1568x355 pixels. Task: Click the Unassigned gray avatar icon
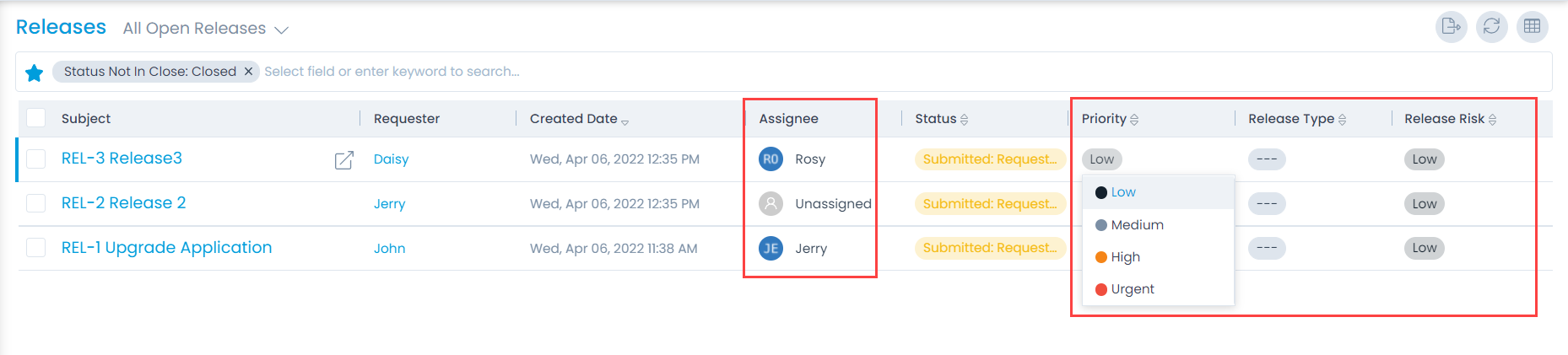[770, 203]
